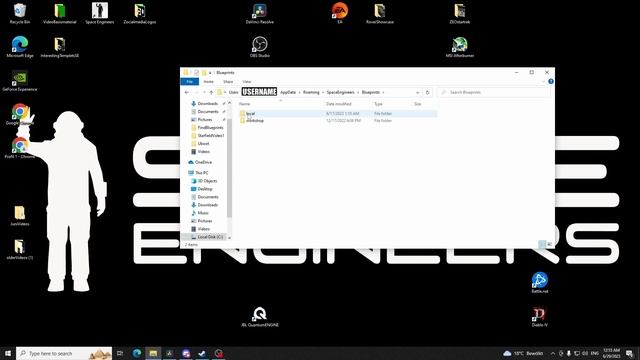Show hidden system tray icons
The width and height of the screenshot is (640, 360).
coord(553,353)
